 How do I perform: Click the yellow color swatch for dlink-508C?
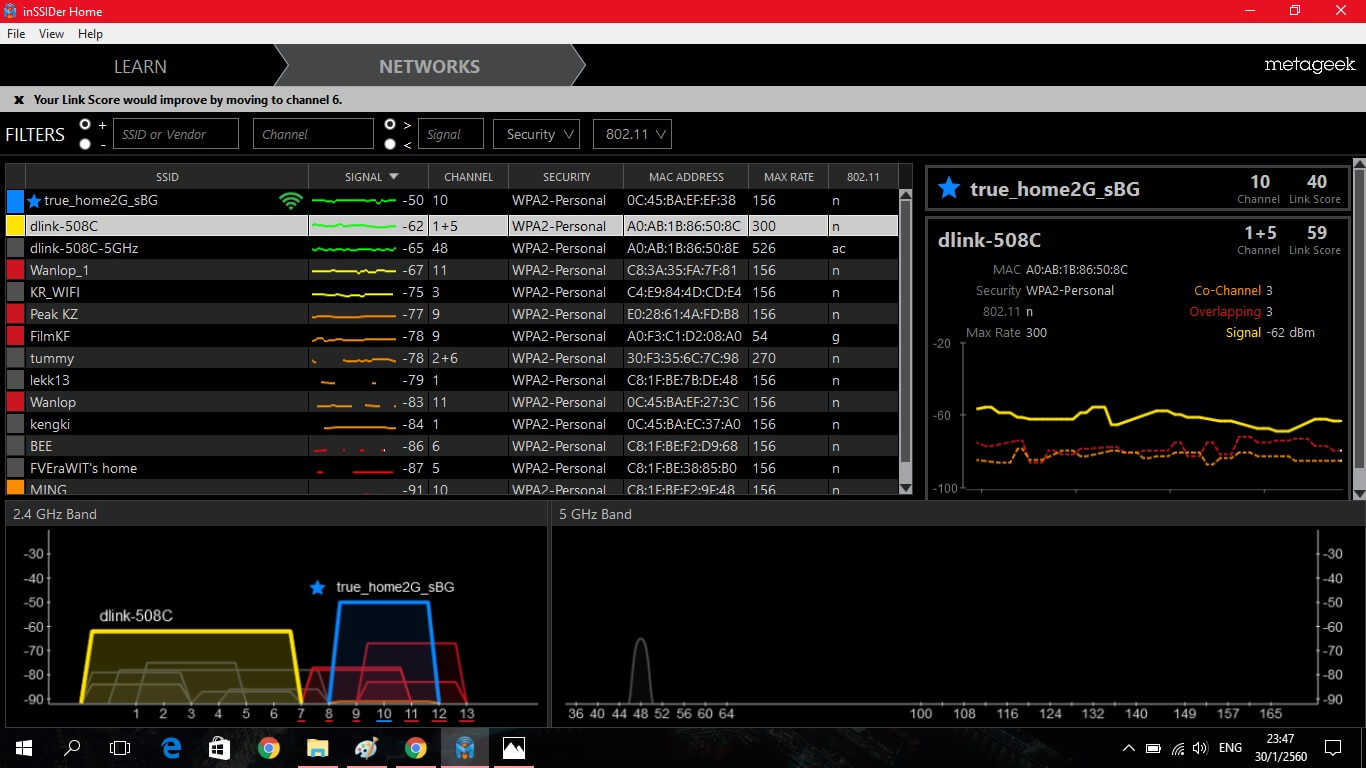pos(15,226)
